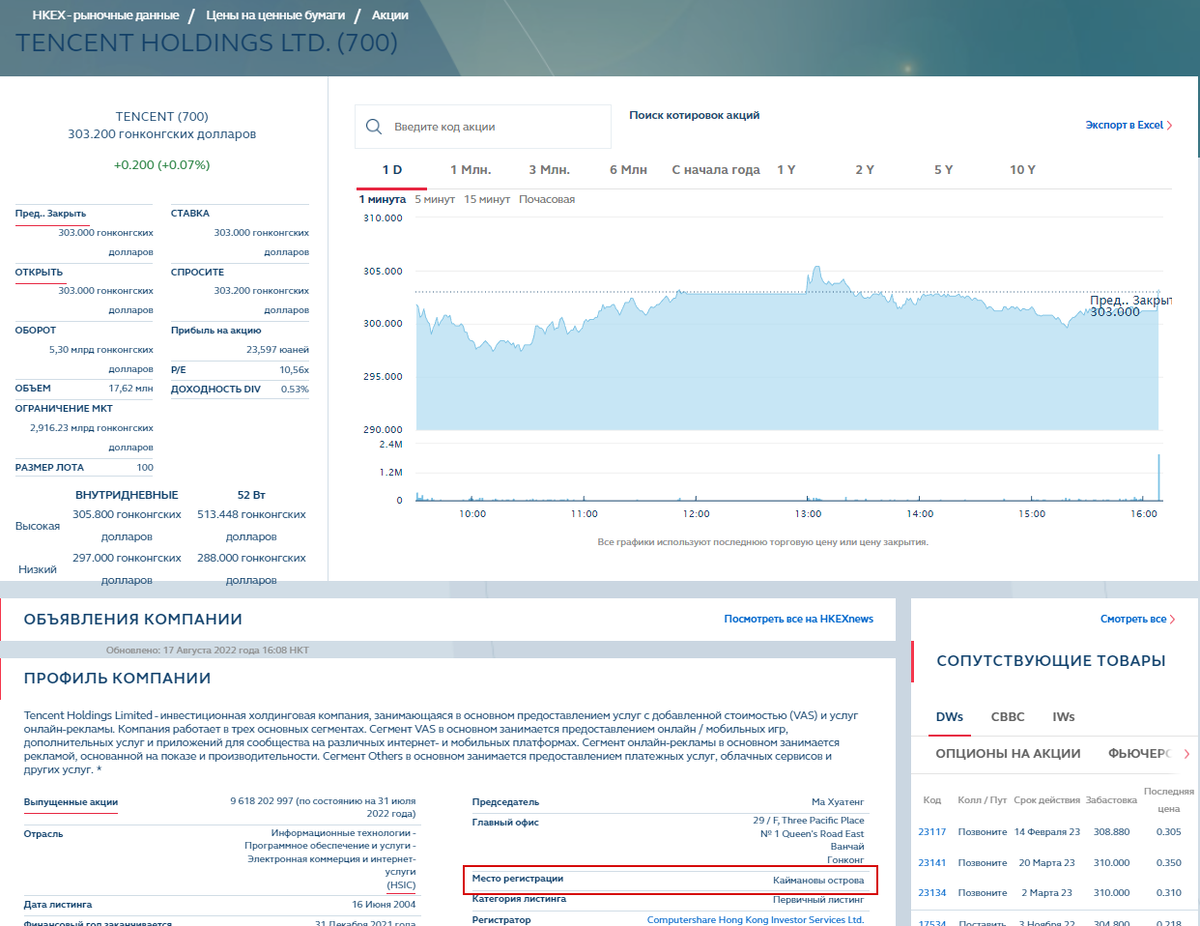Select the 5 Y period tab

[944, 170]
